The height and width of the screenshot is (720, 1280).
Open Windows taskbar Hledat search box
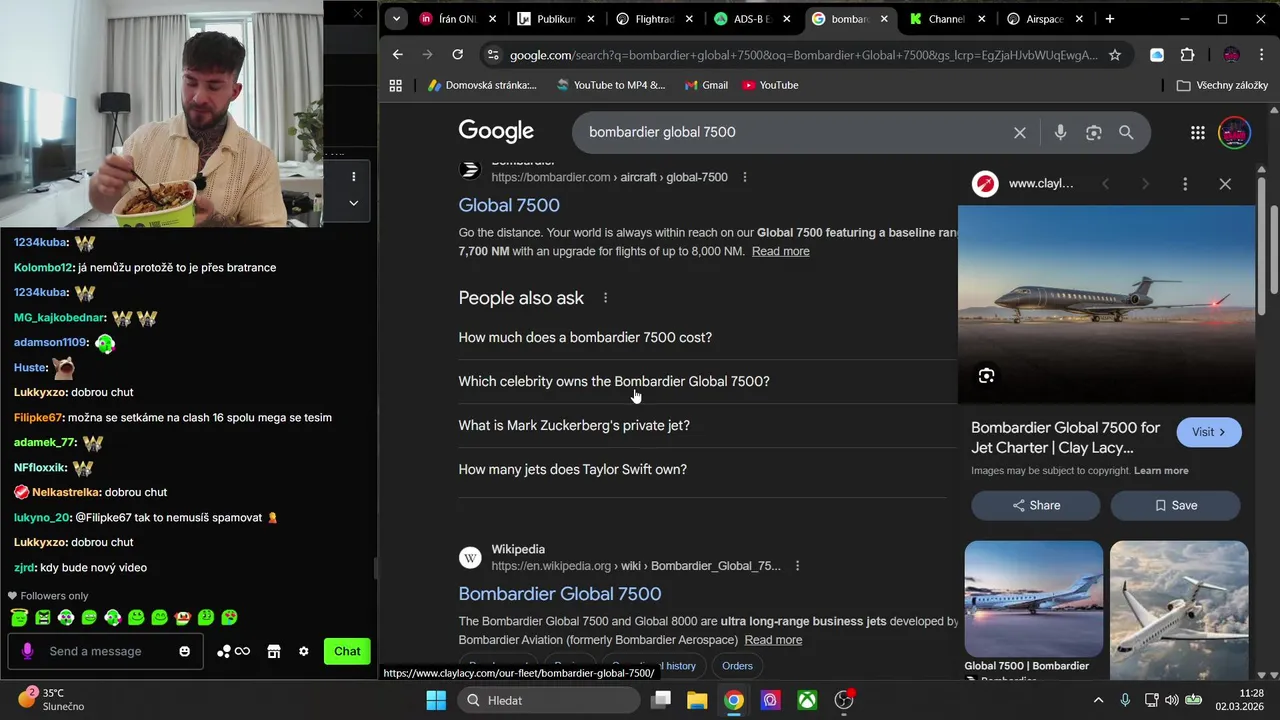tap(549, 700)
